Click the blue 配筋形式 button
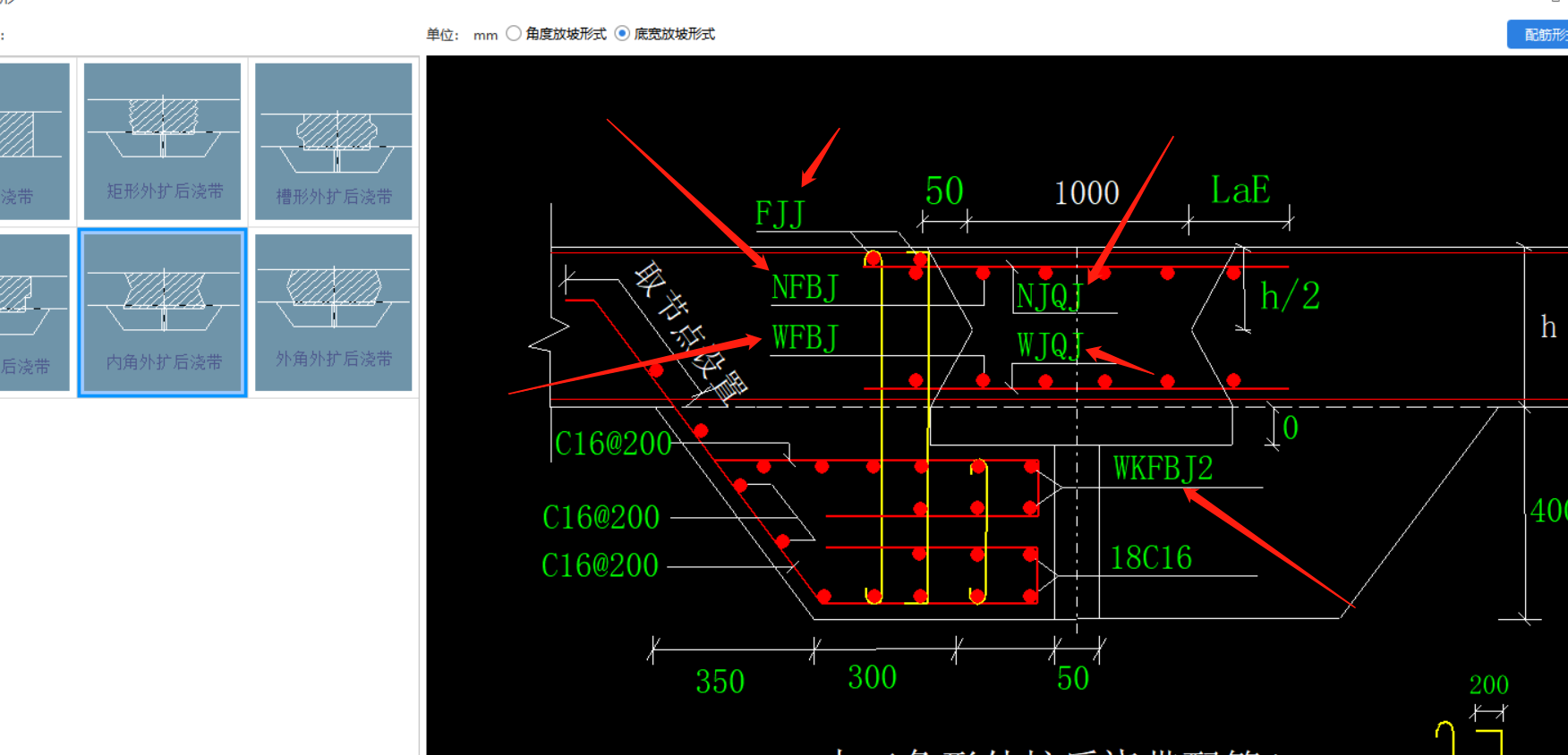Screen dimensions: 1568x755 1539,34
